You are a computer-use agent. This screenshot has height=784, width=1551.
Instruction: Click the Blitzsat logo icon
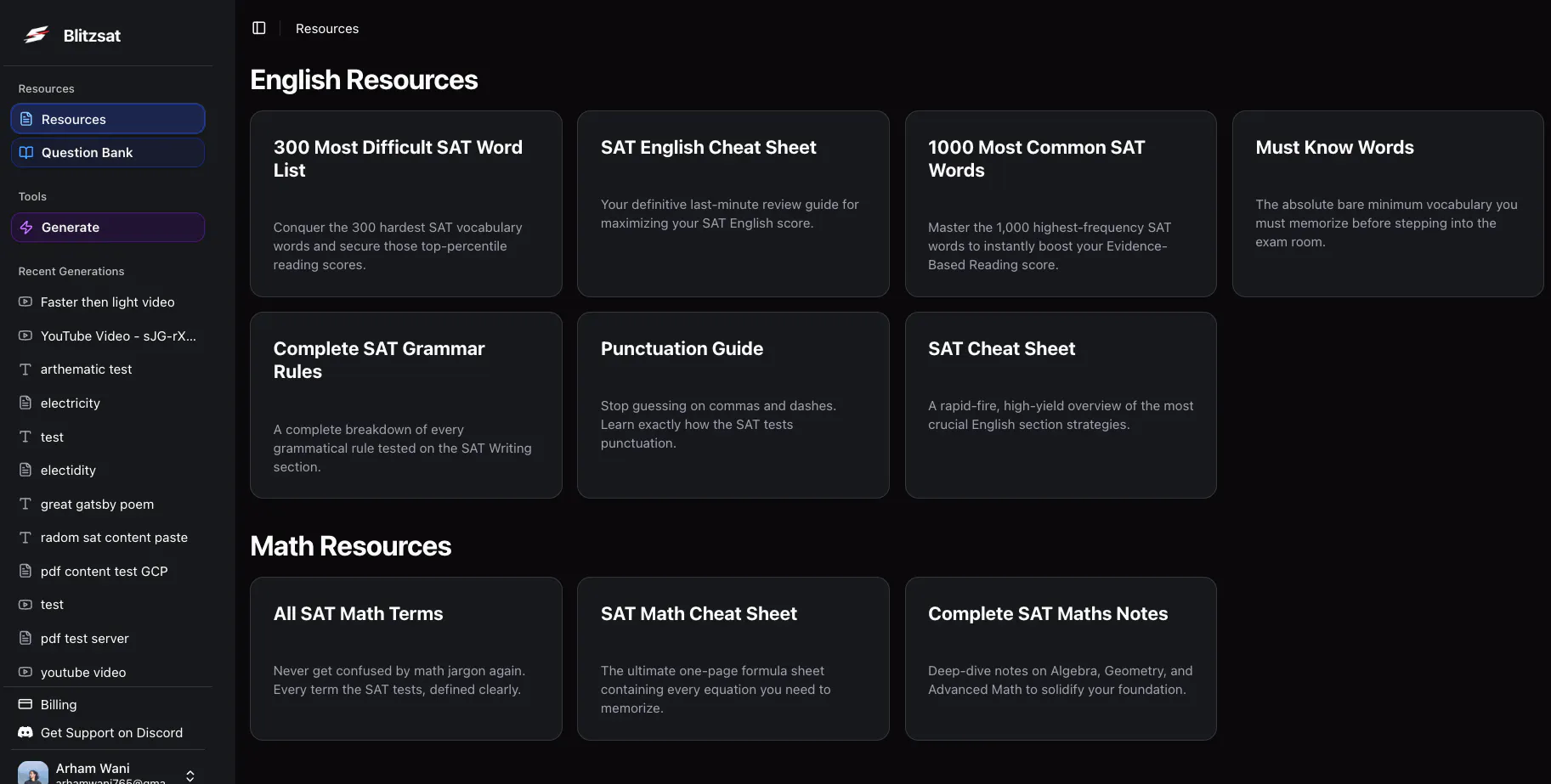pyautogui.click(x=37, y=35)
